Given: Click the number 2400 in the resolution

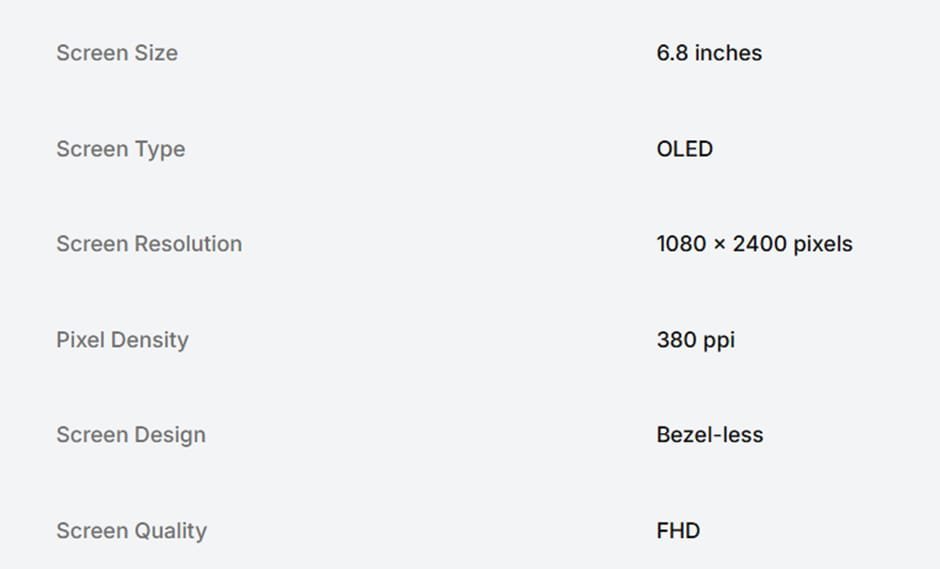Looking at the screenshot, I should (760, 244).
